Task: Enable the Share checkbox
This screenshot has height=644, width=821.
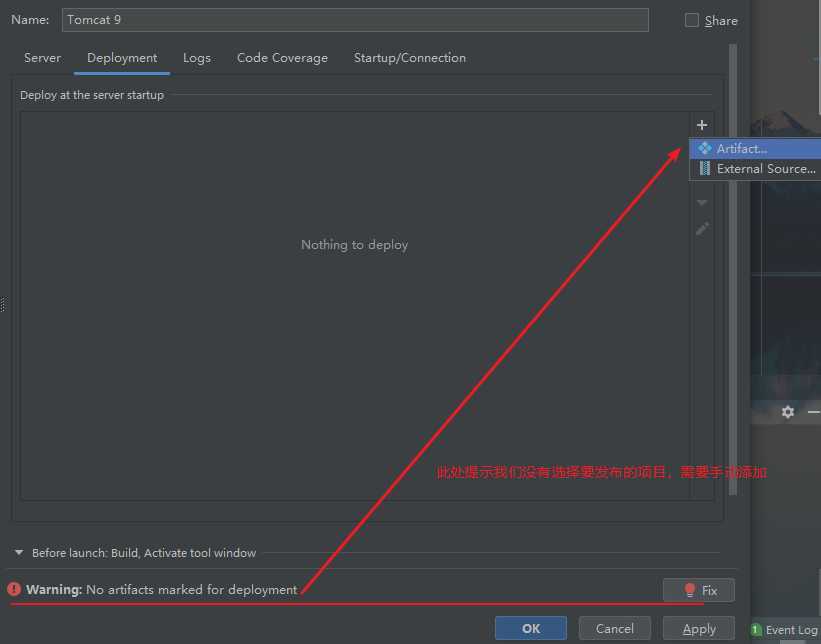Action: click(692, 20)
